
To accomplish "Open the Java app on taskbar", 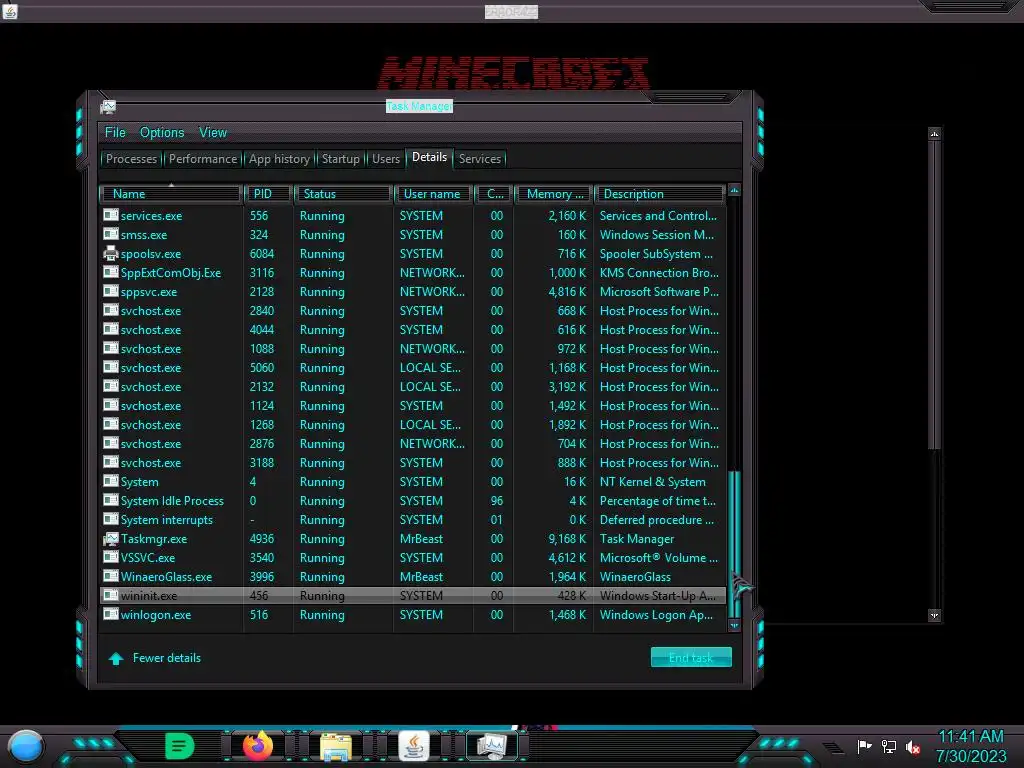I will (x=414, y=746).
